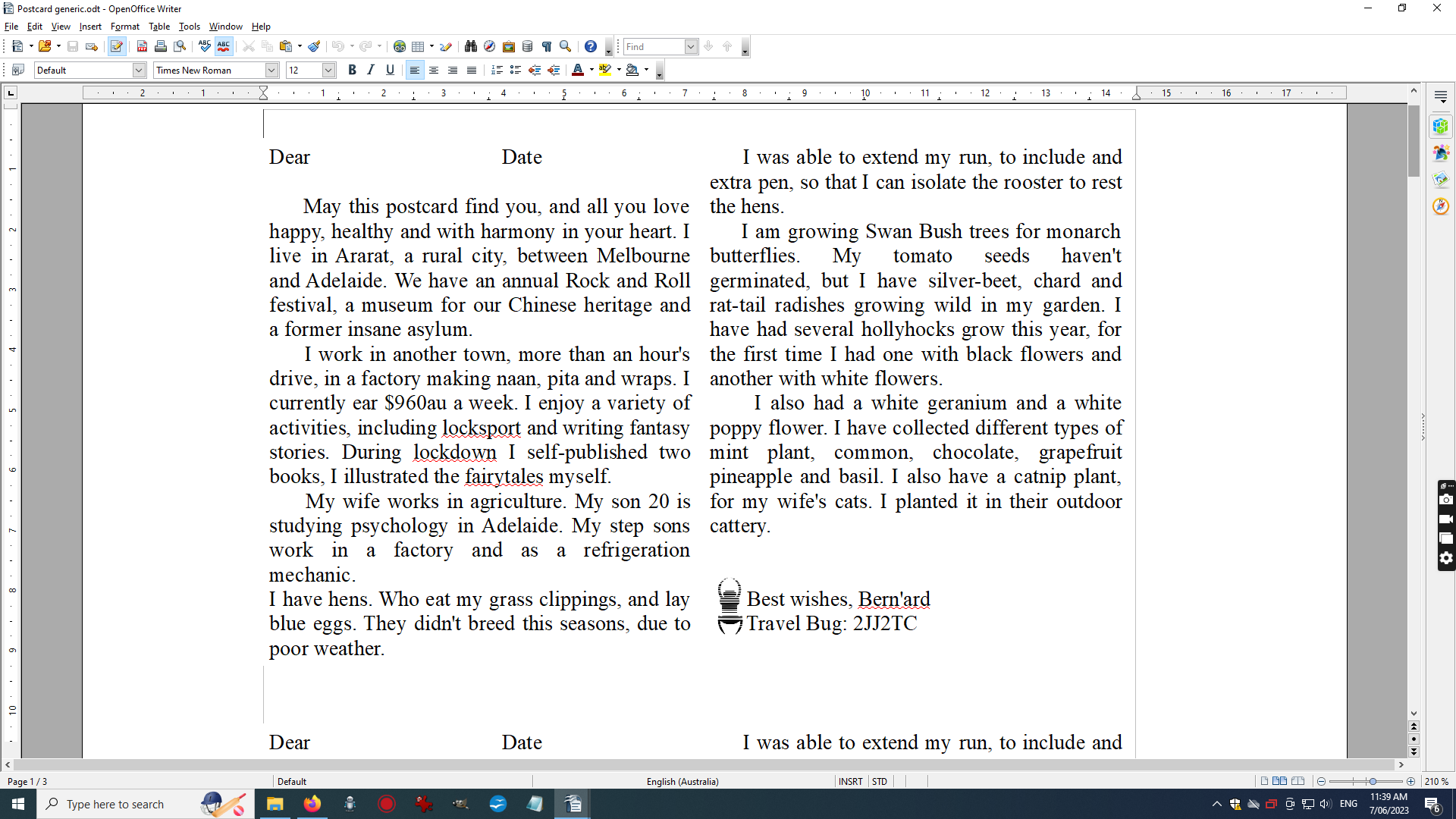Toggle numbered list

tap(497, 70)
